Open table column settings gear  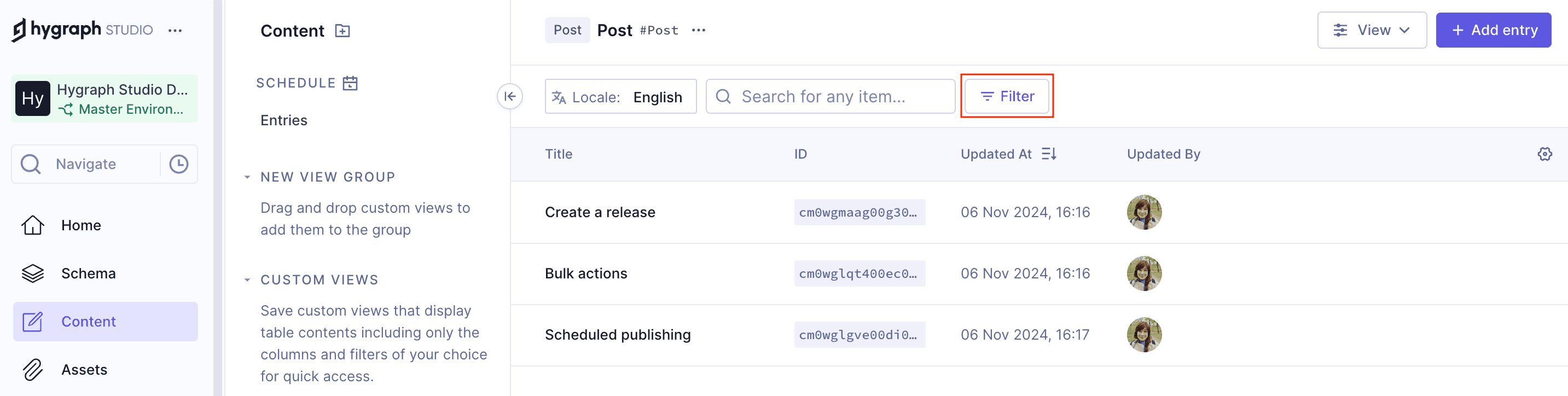[1544, 154]
